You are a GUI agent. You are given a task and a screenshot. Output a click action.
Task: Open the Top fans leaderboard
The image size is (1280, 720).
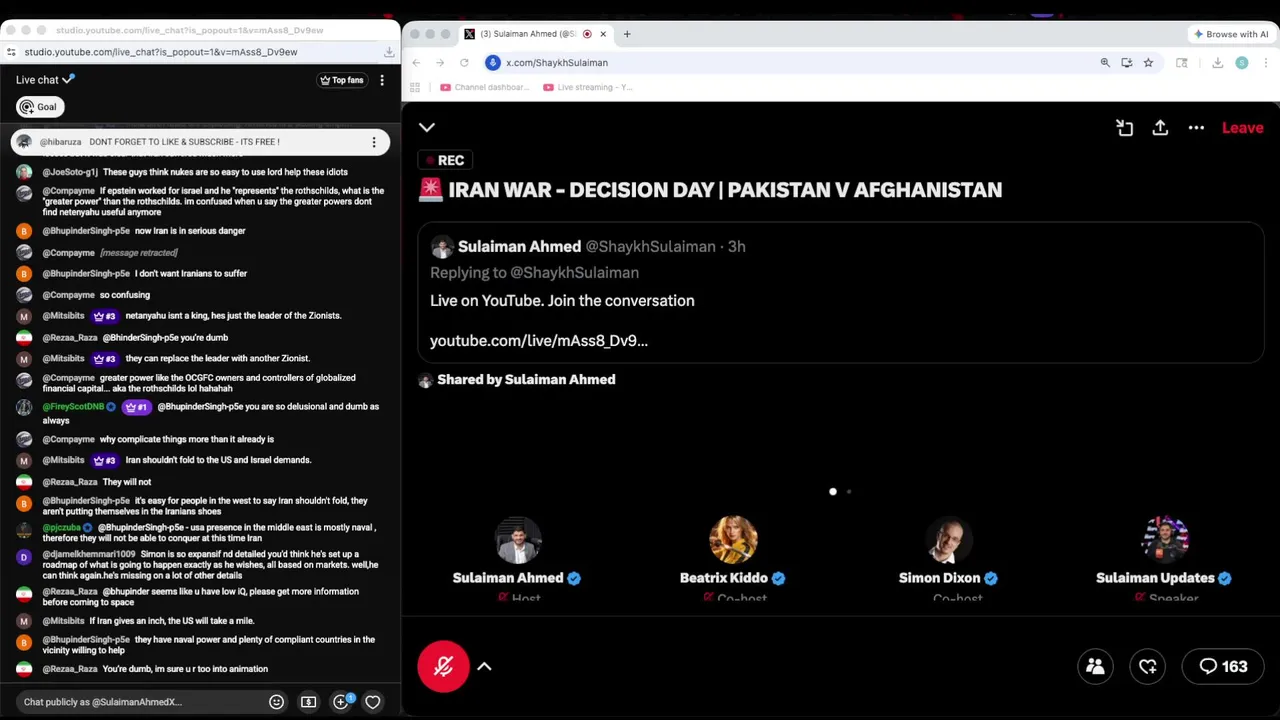[341, 80]
